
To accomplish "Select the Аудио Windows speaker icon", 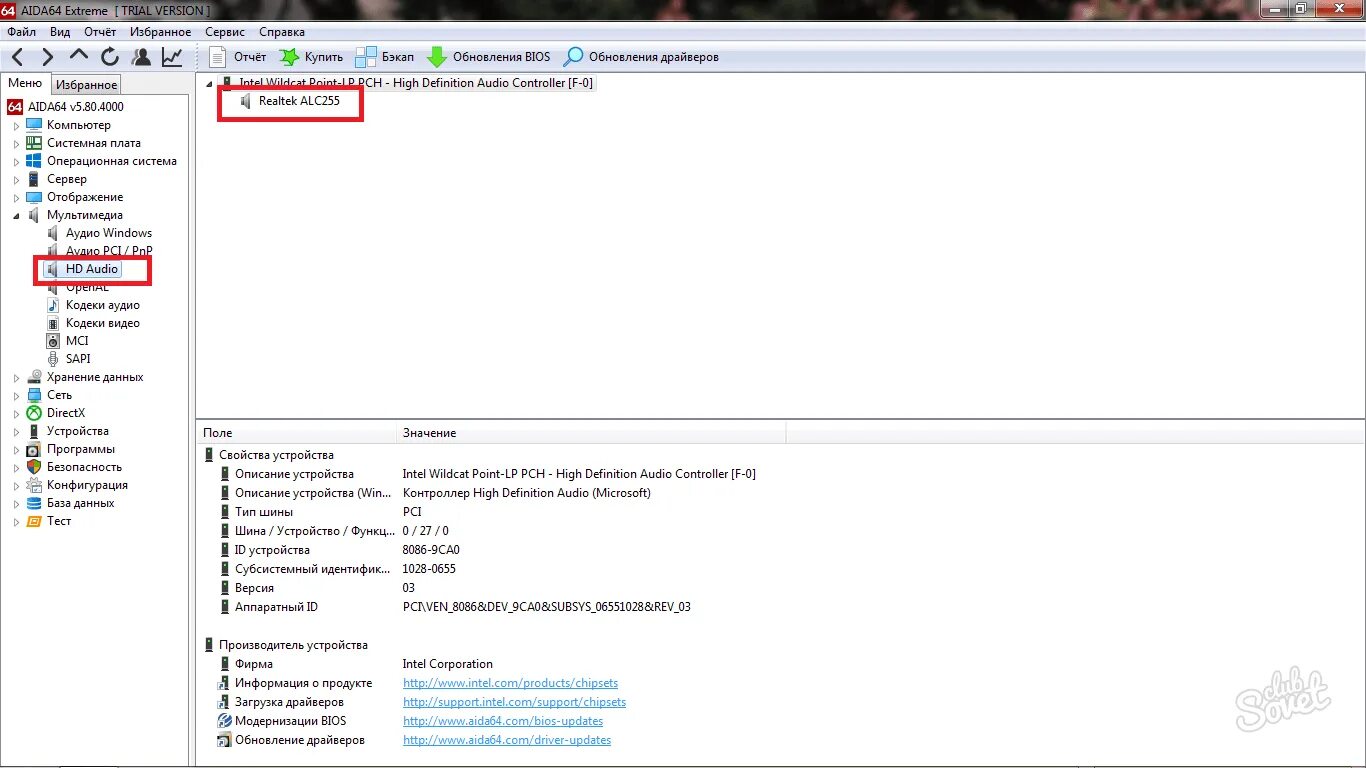I will coord(54,233).
